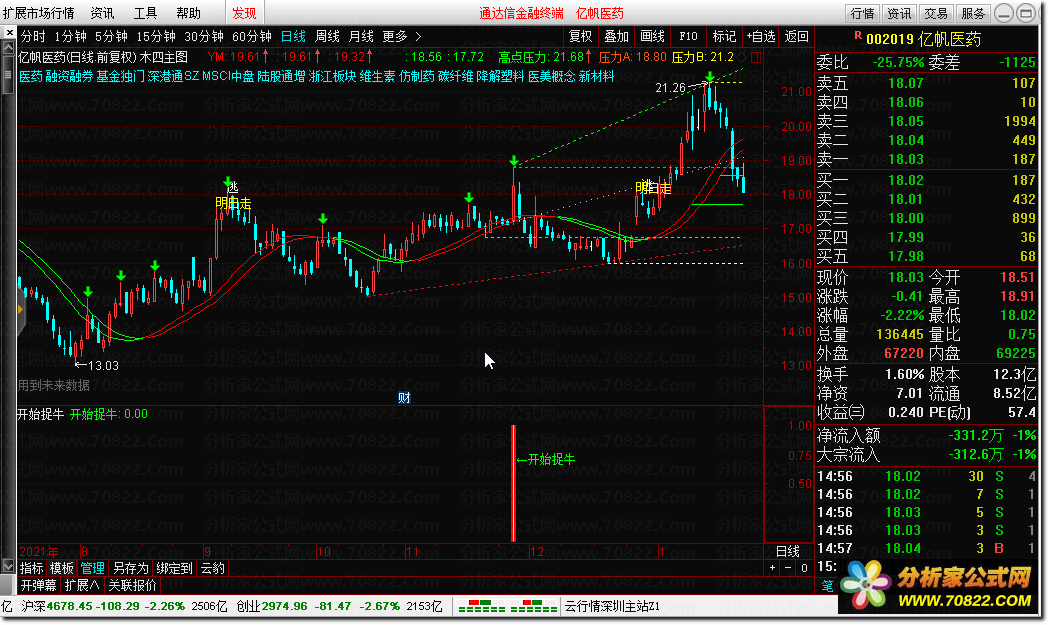Screen dimensions: 1050x625
Task: Click the 叠加 overlay button
Action: (x=617, y=36)
